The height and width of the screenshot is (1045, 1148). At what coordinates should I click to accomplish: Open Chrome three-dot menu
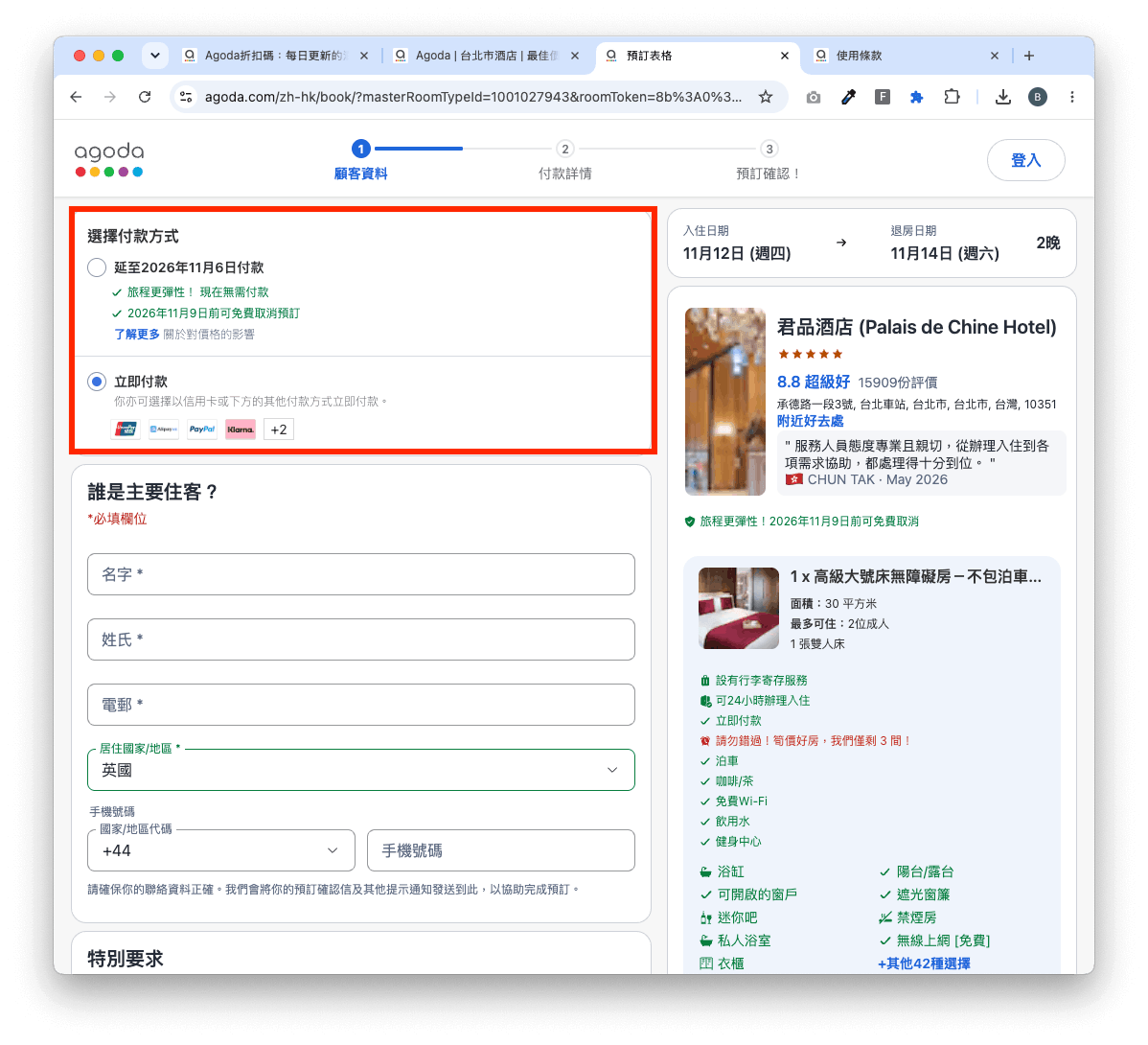tap(1072, 97)
